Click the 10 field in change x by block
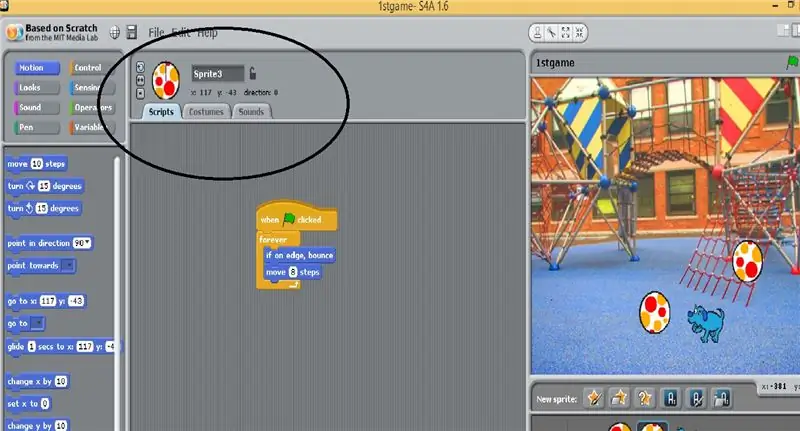This screenshot has width=800, height=431. pos(61,381)
